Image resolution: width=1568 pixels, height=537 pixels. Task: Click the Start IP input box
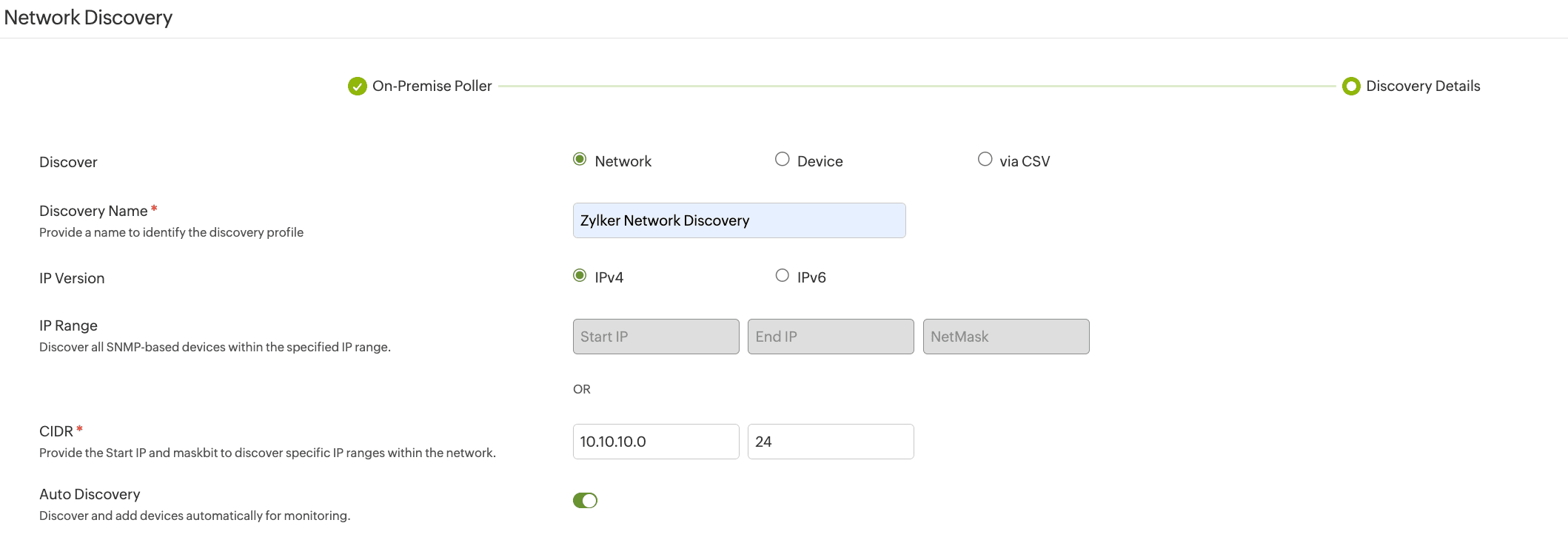click(x=655, y=337)
